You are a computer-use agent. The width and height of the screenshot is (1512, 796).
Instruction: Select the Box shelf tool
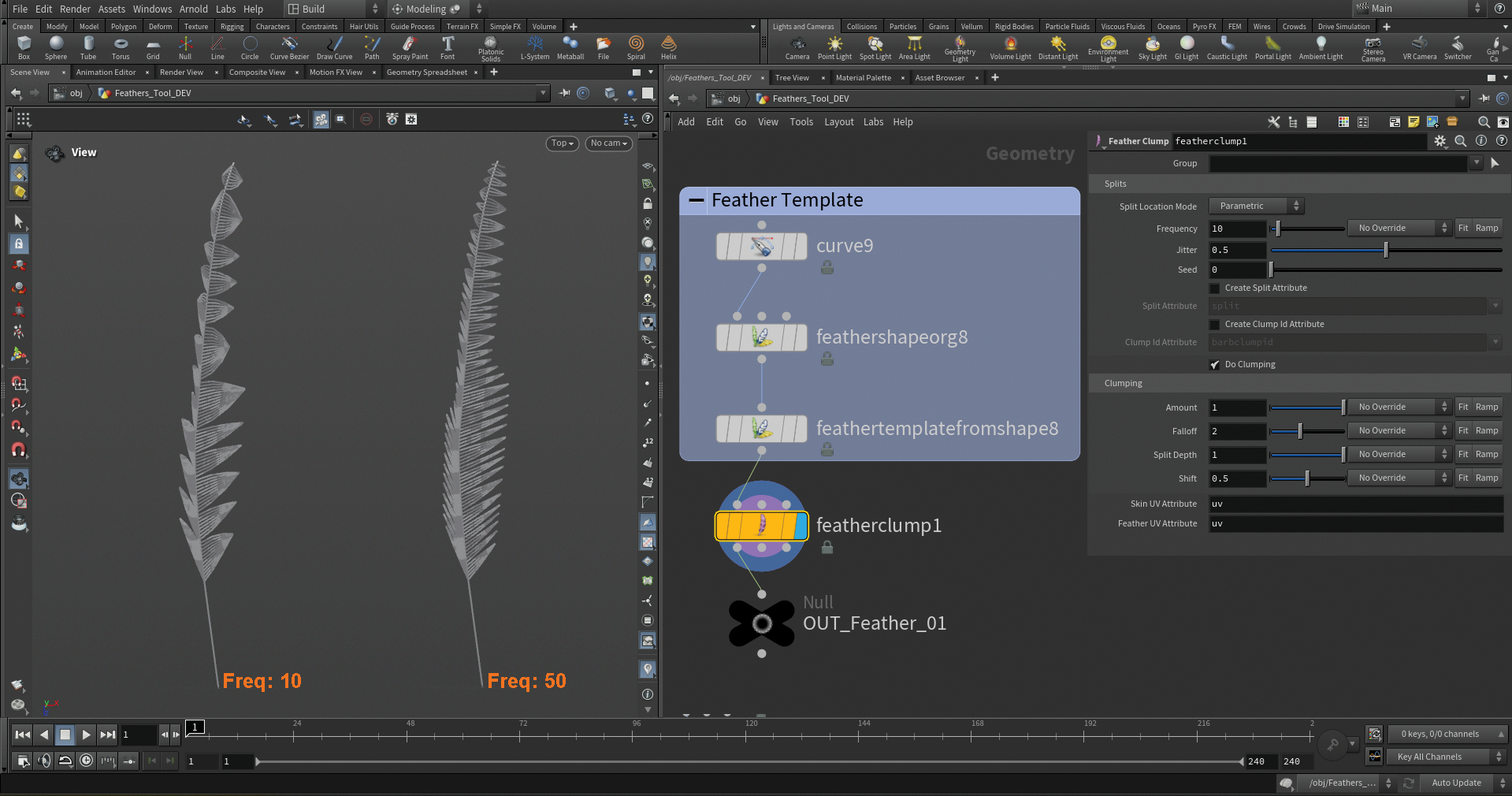[24, 47]
